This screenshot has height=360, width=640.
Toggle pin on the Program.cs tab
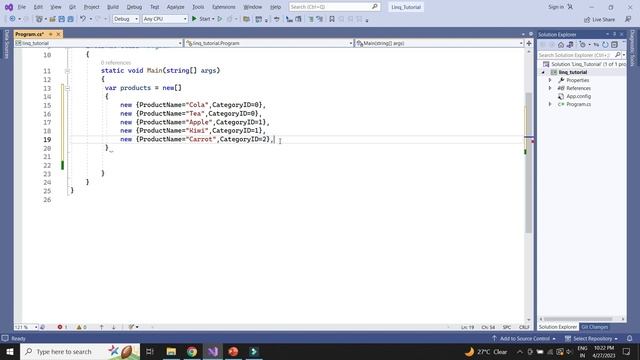pos(51,34)
